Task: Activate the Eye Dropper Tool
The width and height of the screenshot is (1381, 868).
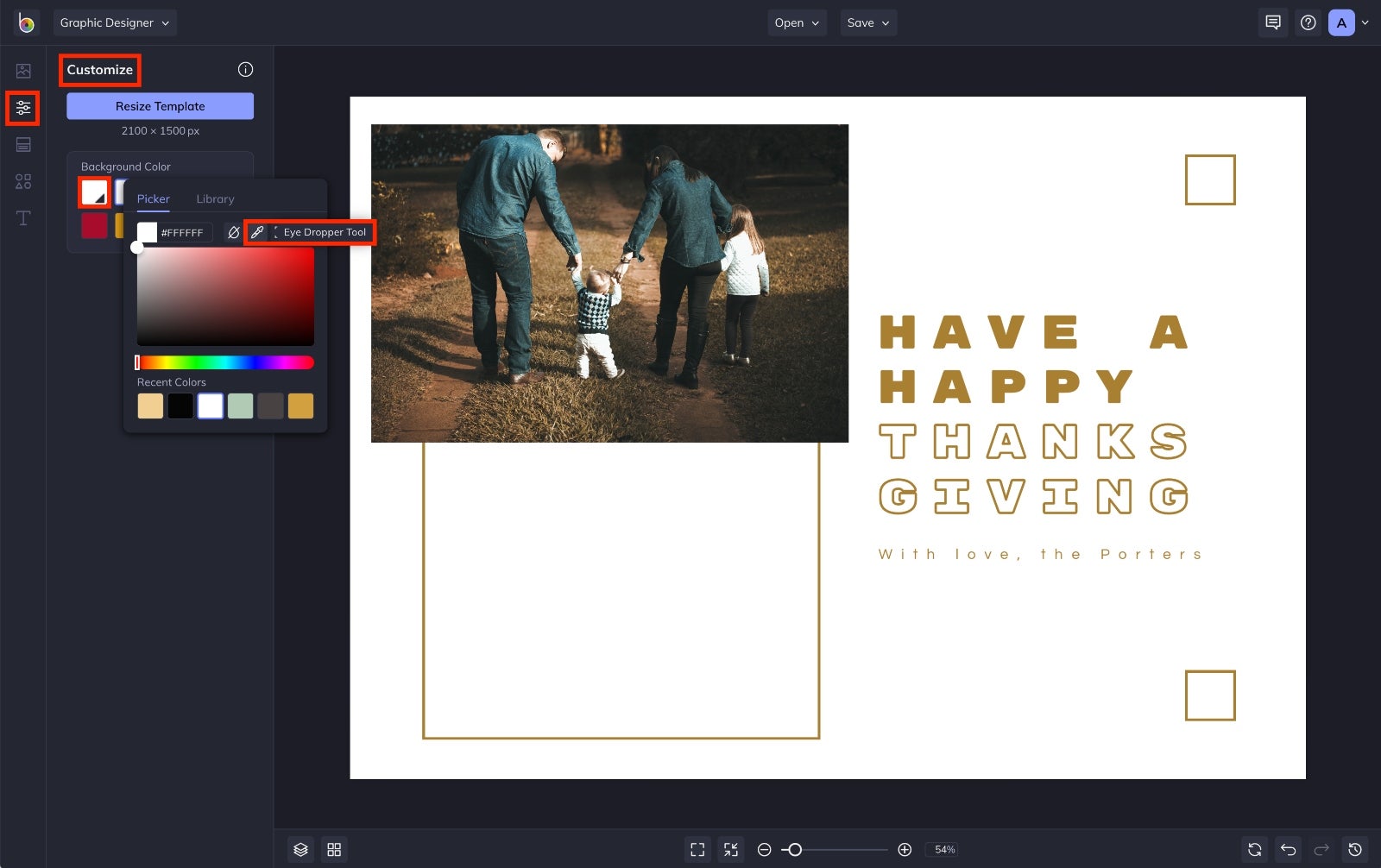Action: click(257, 232)
